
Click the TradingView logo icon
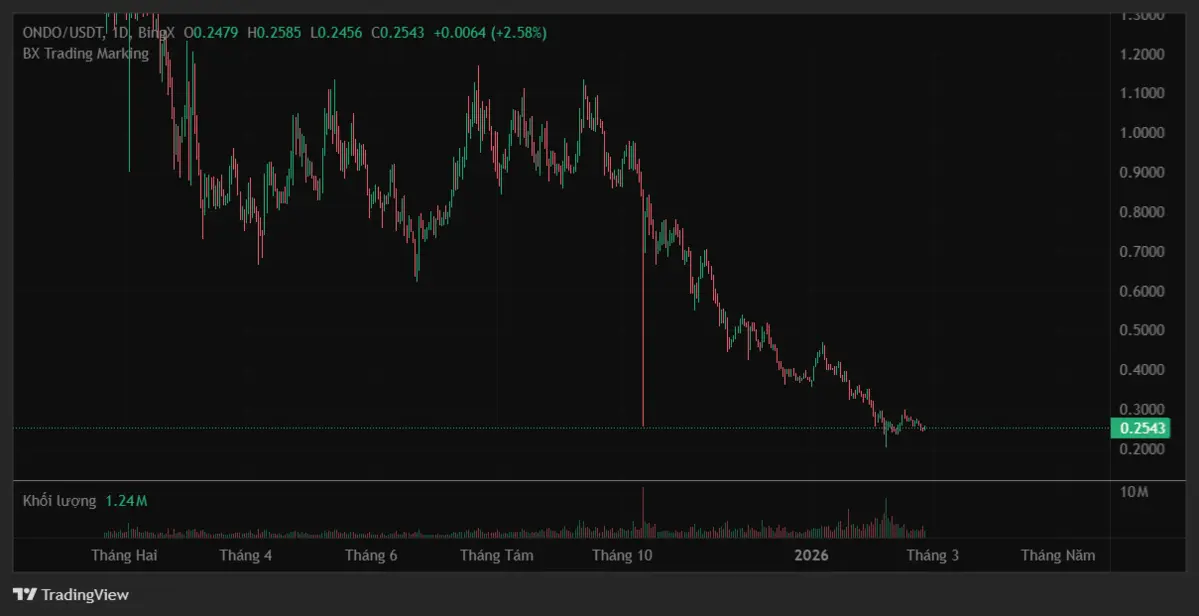click(24, 594)
